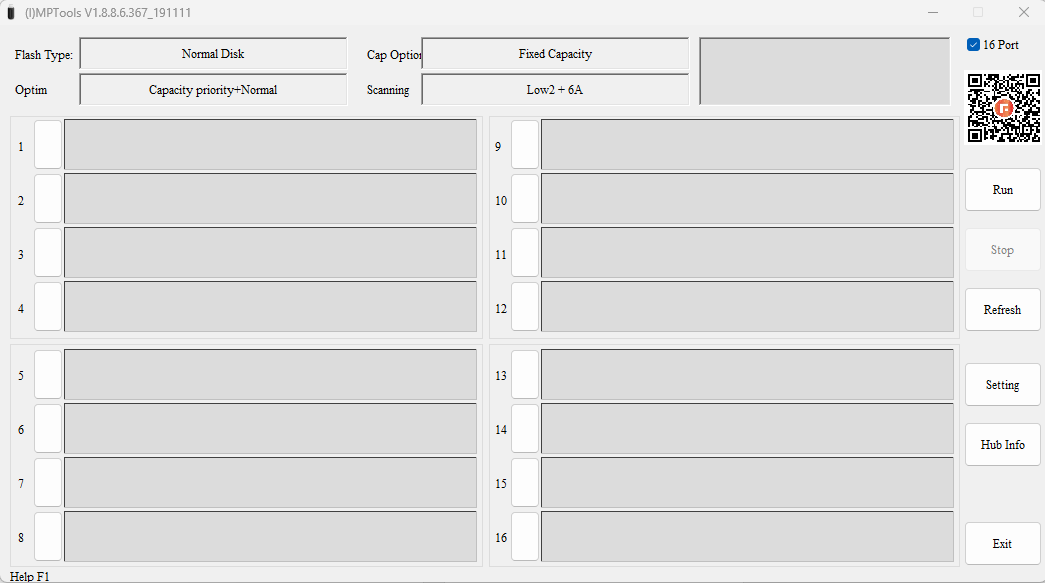Click the port 5 progress bar area

(270, 375)
